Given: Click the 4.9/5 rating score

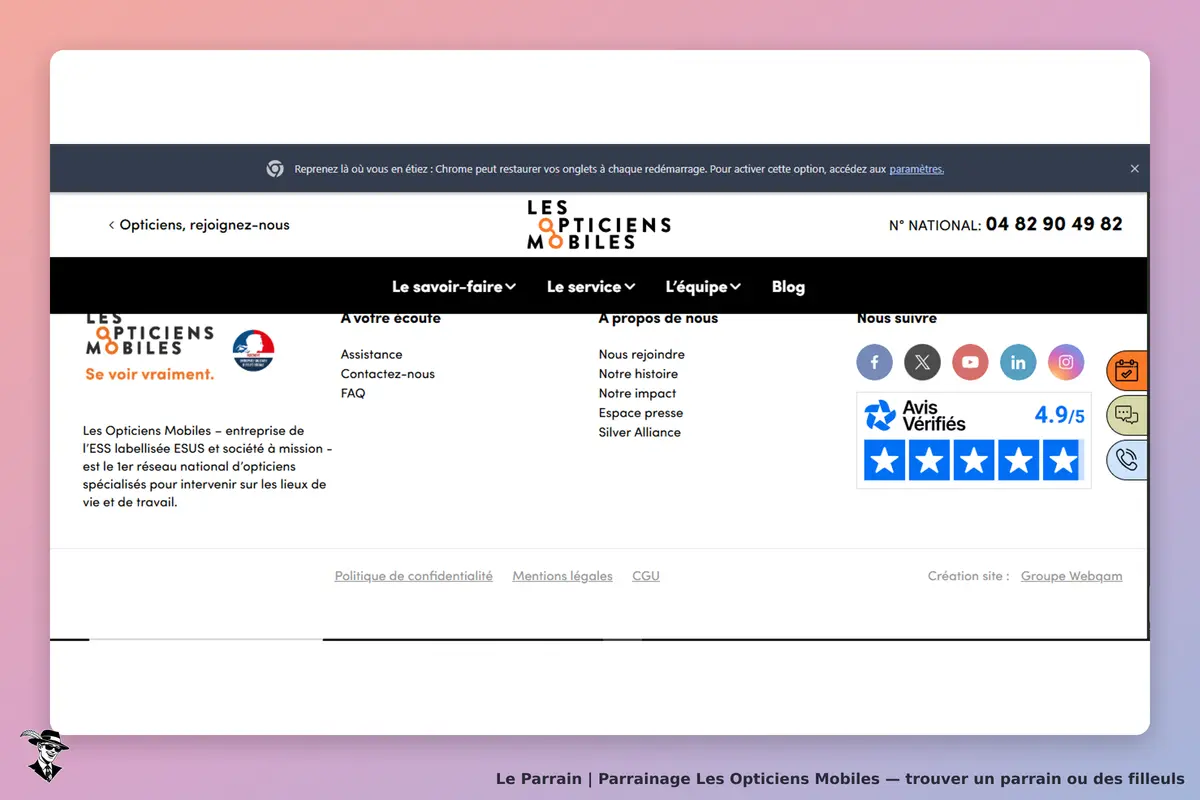Looking at the screenshot, I should tap(1059, 415).
